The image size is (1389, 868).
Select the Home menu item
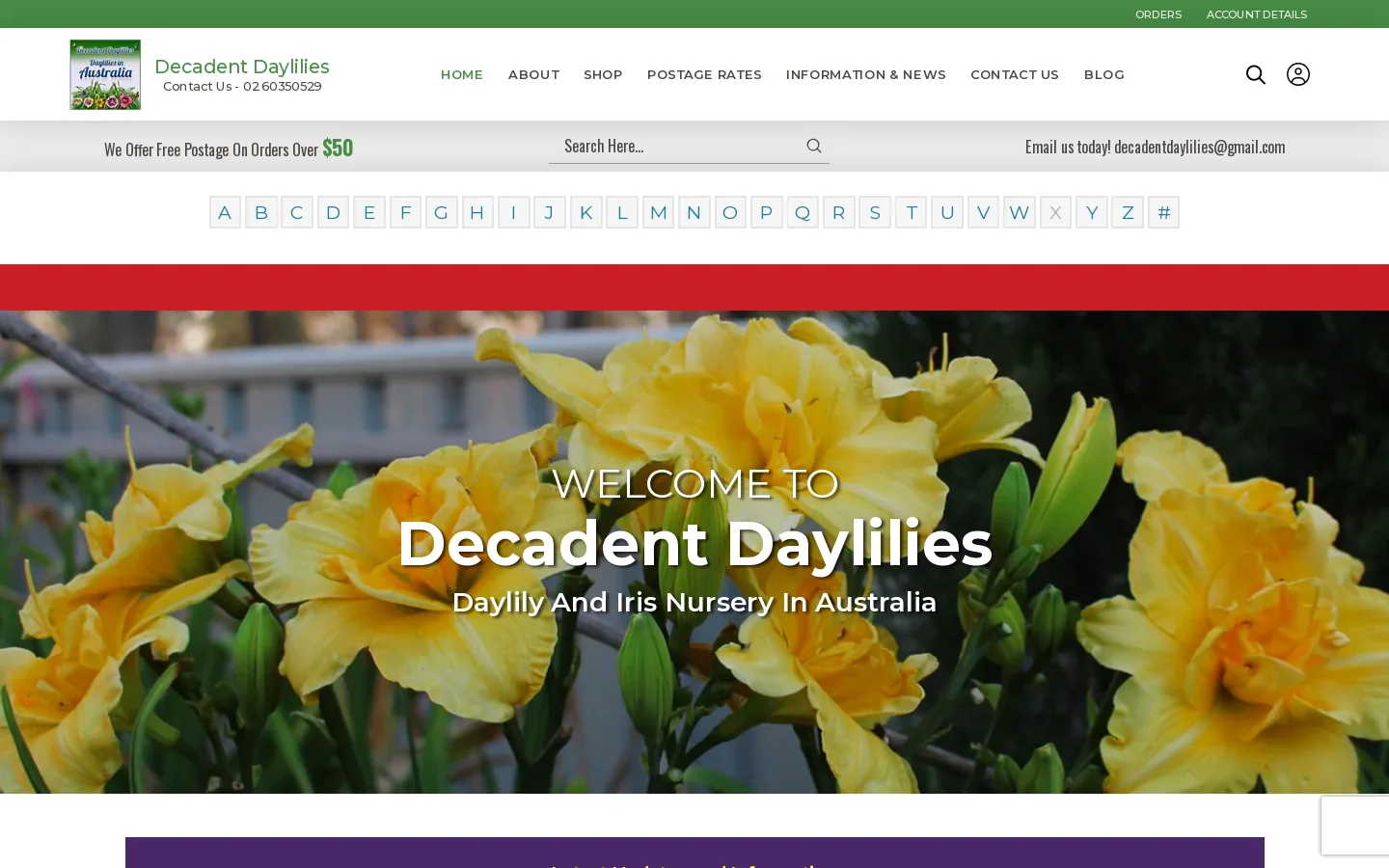[x=462, y=74]
